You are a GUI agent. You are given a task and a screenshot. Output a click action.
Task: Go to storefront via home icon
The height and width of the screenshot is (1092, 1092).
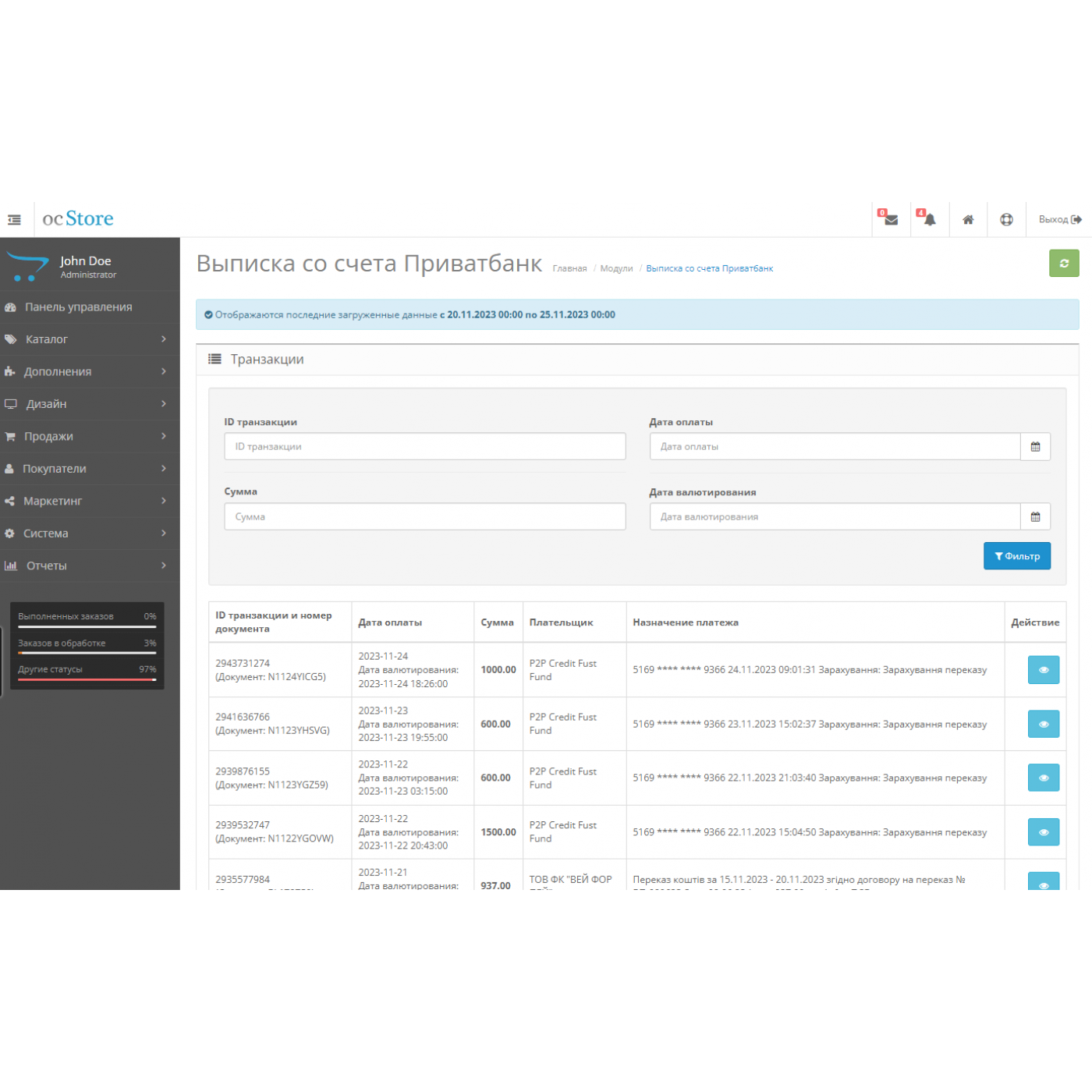pos(968,220)
